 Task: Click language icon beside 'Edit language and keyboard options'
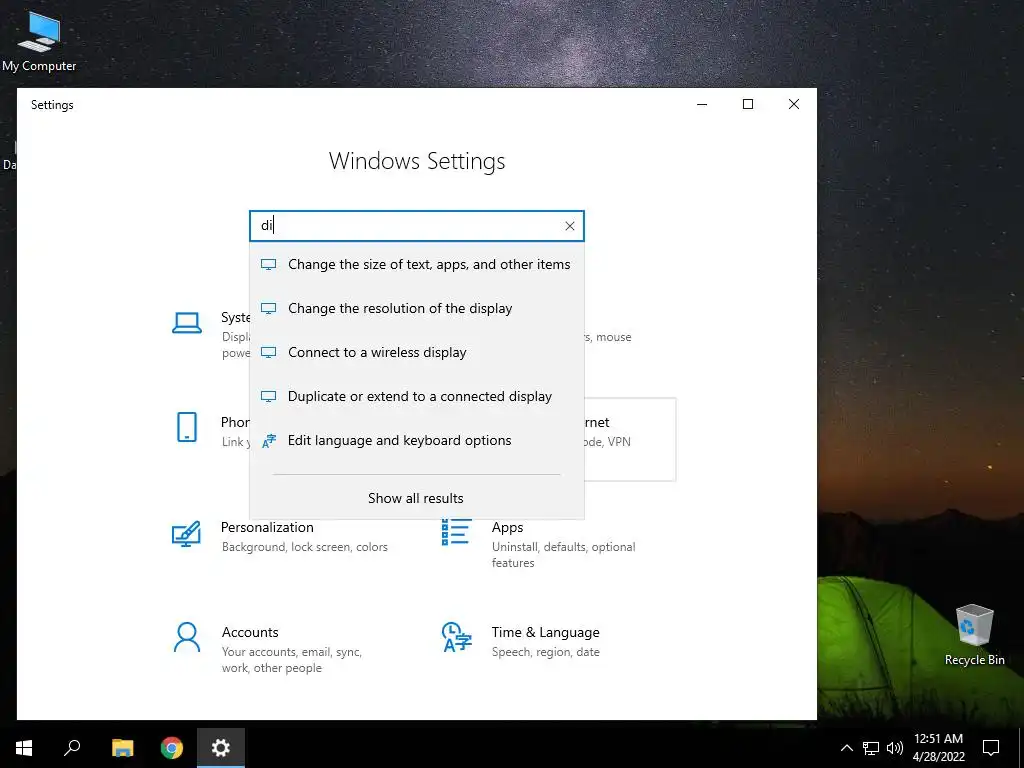coord(268,441)
